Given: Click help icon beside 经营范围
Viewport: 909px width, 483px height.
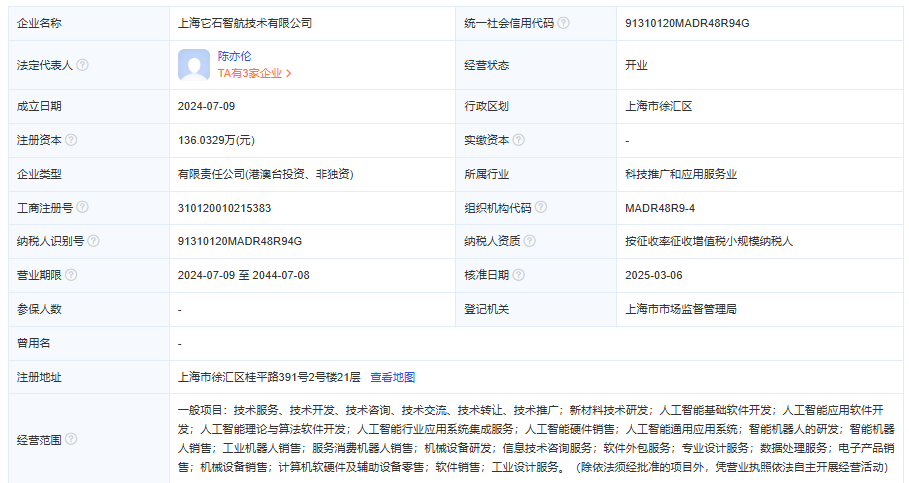Looking at the screenshot, I should pyautogui.click(x=71, y=439).
